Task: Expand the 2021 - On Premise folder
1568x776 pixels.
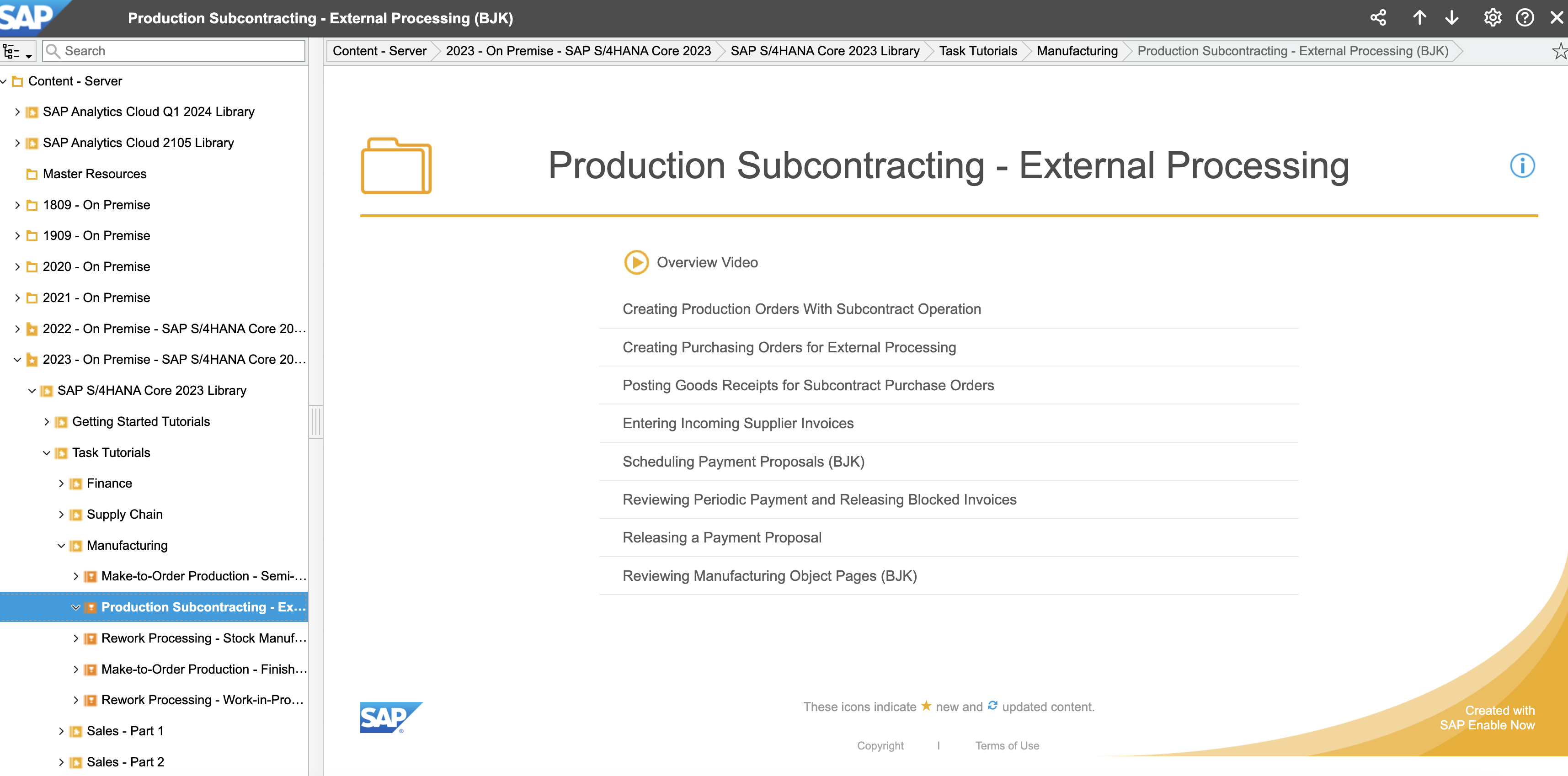Action: click(17, 298)
